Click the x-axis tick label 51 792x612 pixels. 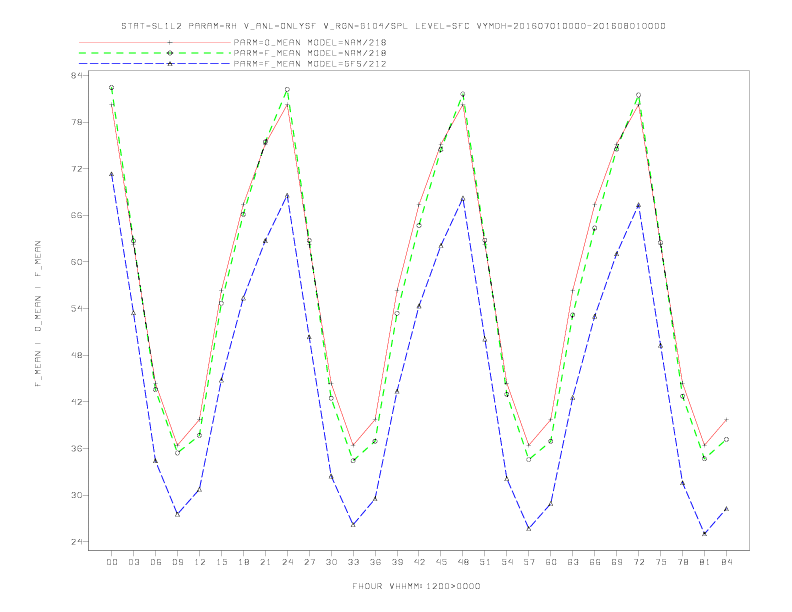(x=485, y=562)
